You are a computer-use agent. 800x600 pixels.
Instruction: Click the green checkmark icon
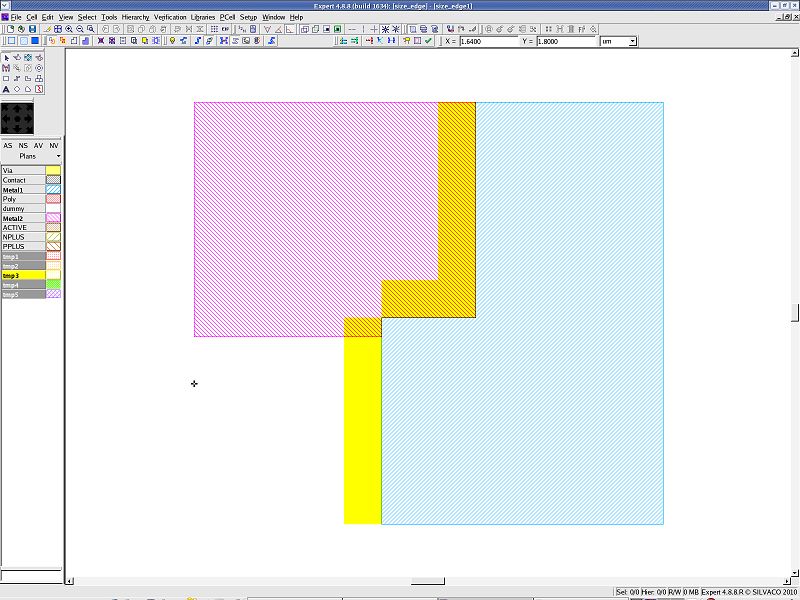428,41
